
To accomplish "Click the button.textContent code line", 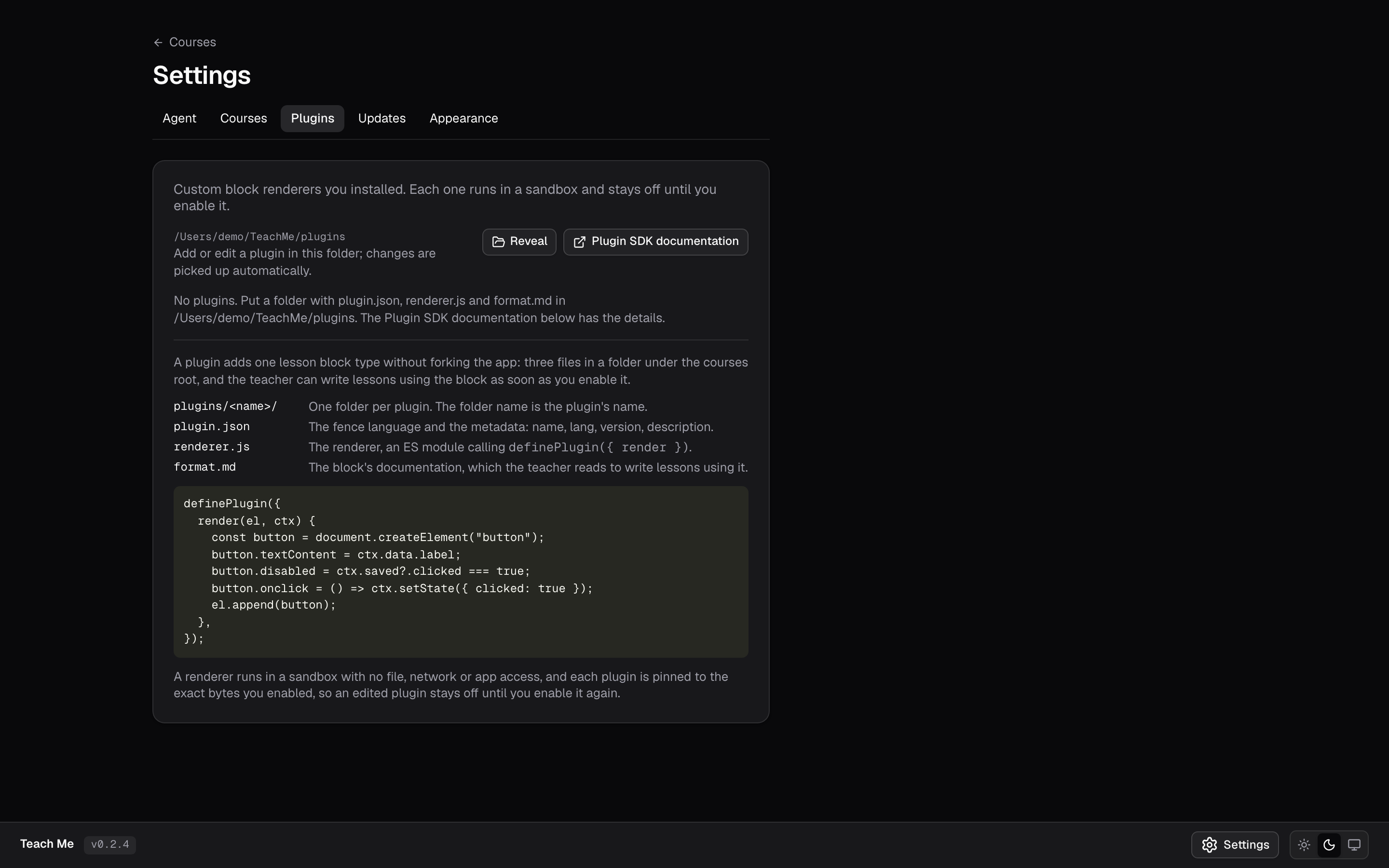I will click(336, 555).
